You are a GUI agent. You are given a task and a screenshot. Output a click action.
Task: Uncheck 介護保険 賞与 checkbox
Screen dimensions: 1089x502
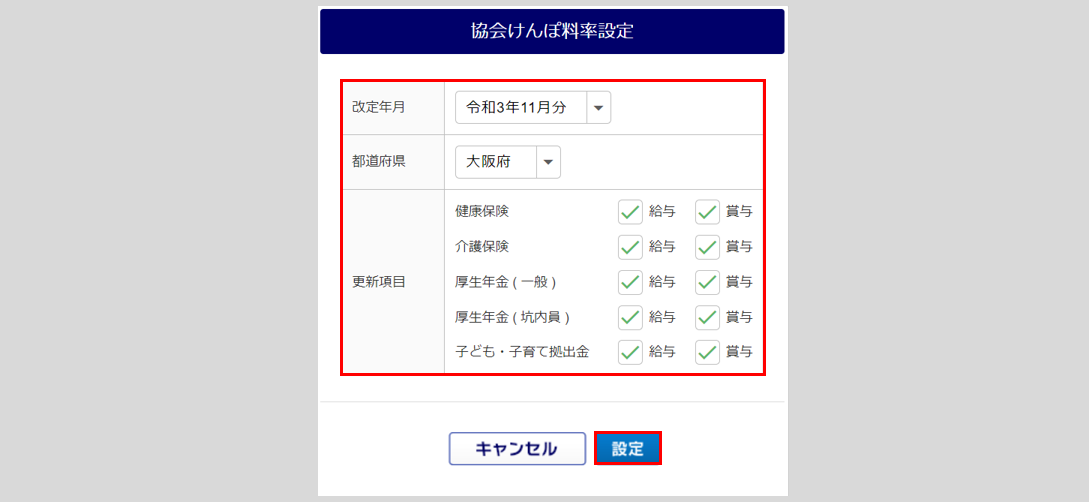coord(707,247)
